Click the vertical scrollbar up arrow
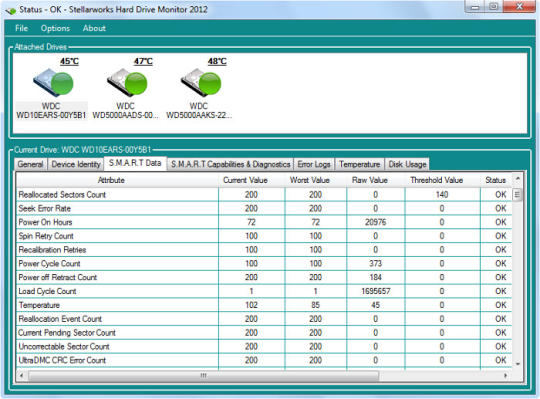This screenshot has width=540, height=399. (517, 178)
